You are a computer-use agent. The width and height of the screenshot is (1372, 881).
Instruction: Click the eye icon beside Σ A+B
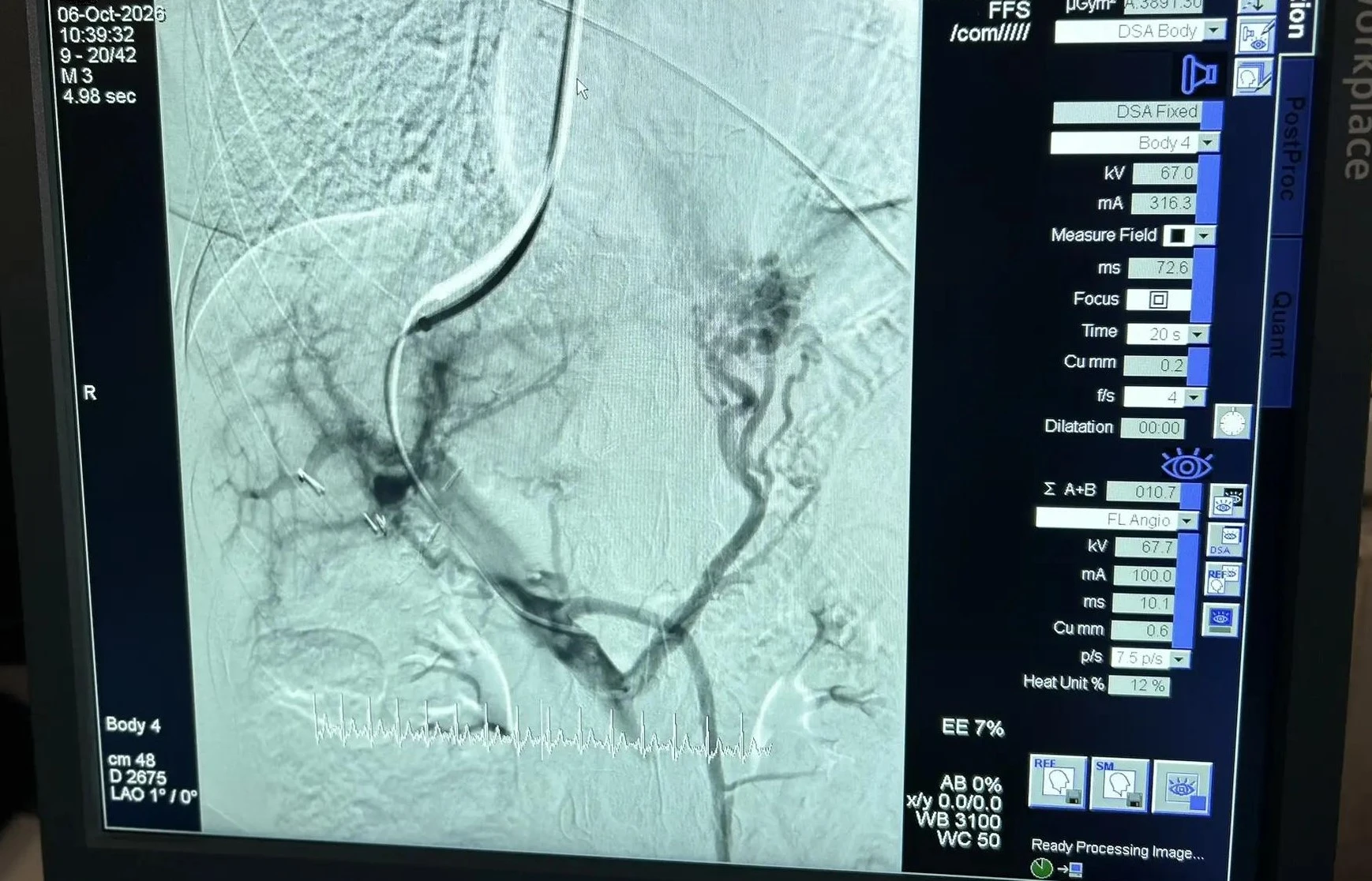(1228, 501)
